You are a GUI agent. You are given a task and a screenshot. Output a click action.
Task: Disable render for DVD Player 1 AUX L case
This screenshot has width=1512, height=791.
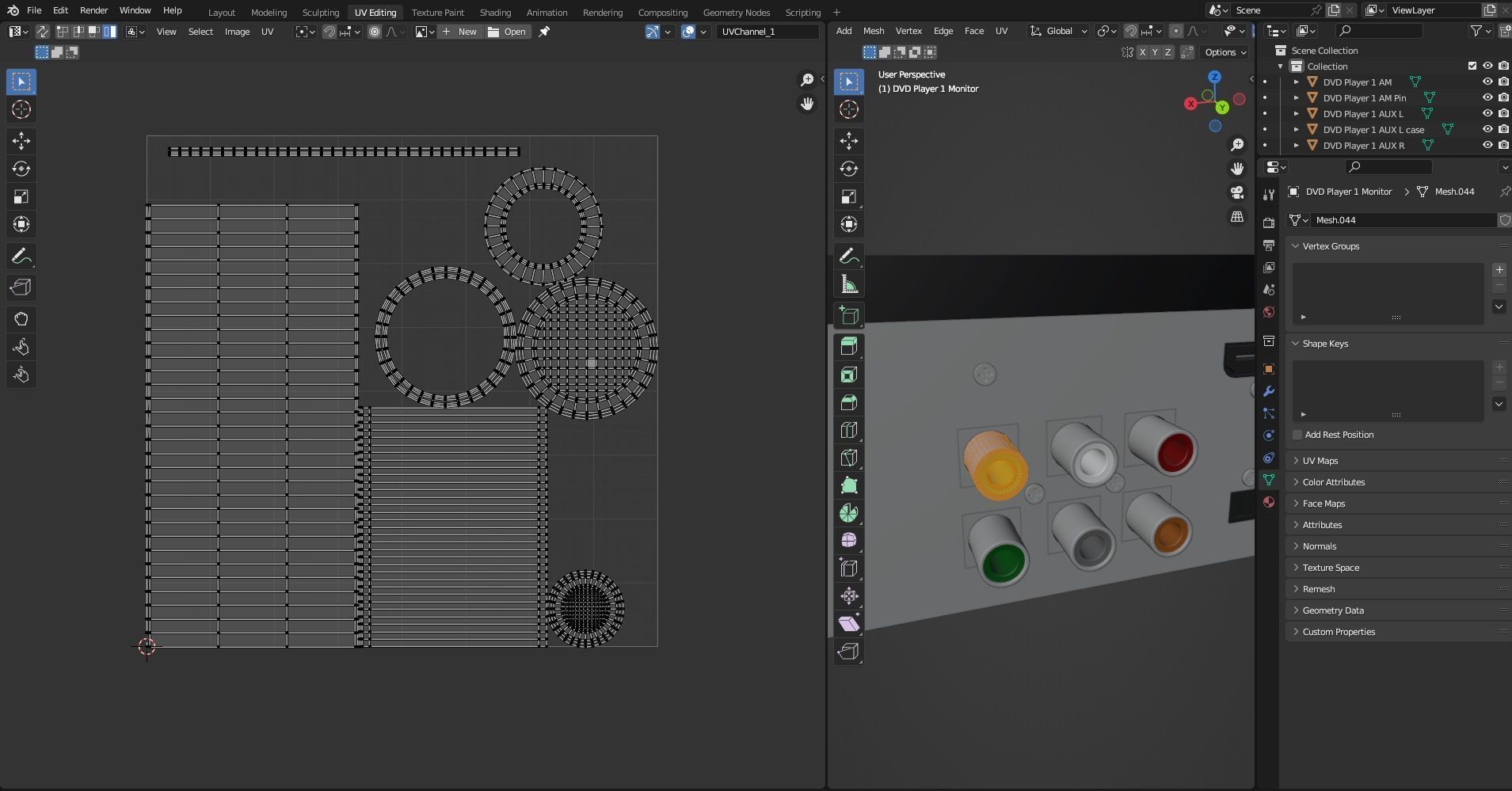pos(1503,129)
